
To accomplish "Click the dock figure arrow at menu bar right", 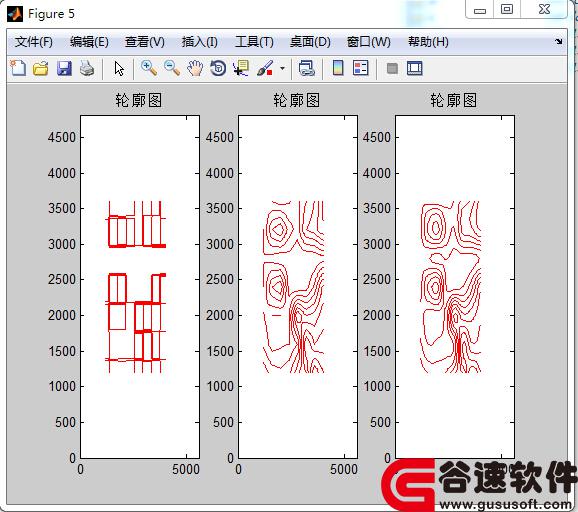I will [559, 41].
